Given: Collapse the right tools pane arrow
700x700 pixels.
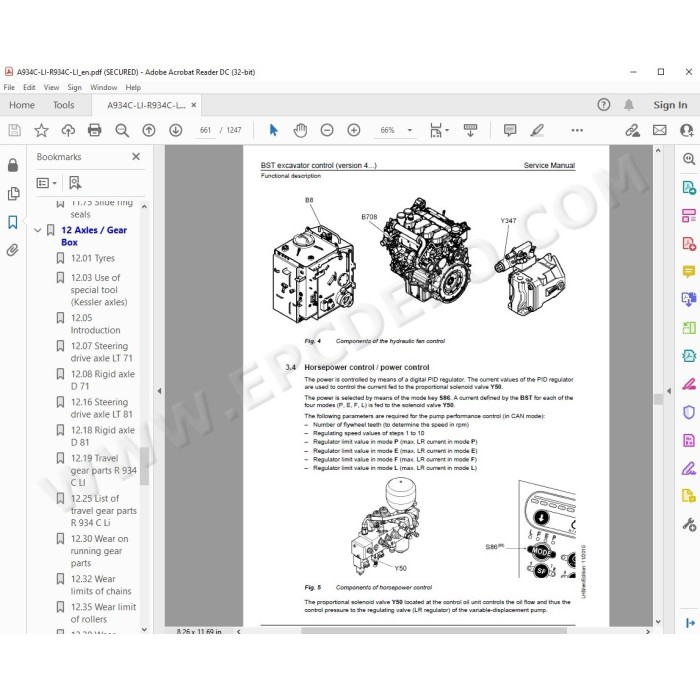Looking at the screenshot, I should pyautogui.click(x=669, y=391).
